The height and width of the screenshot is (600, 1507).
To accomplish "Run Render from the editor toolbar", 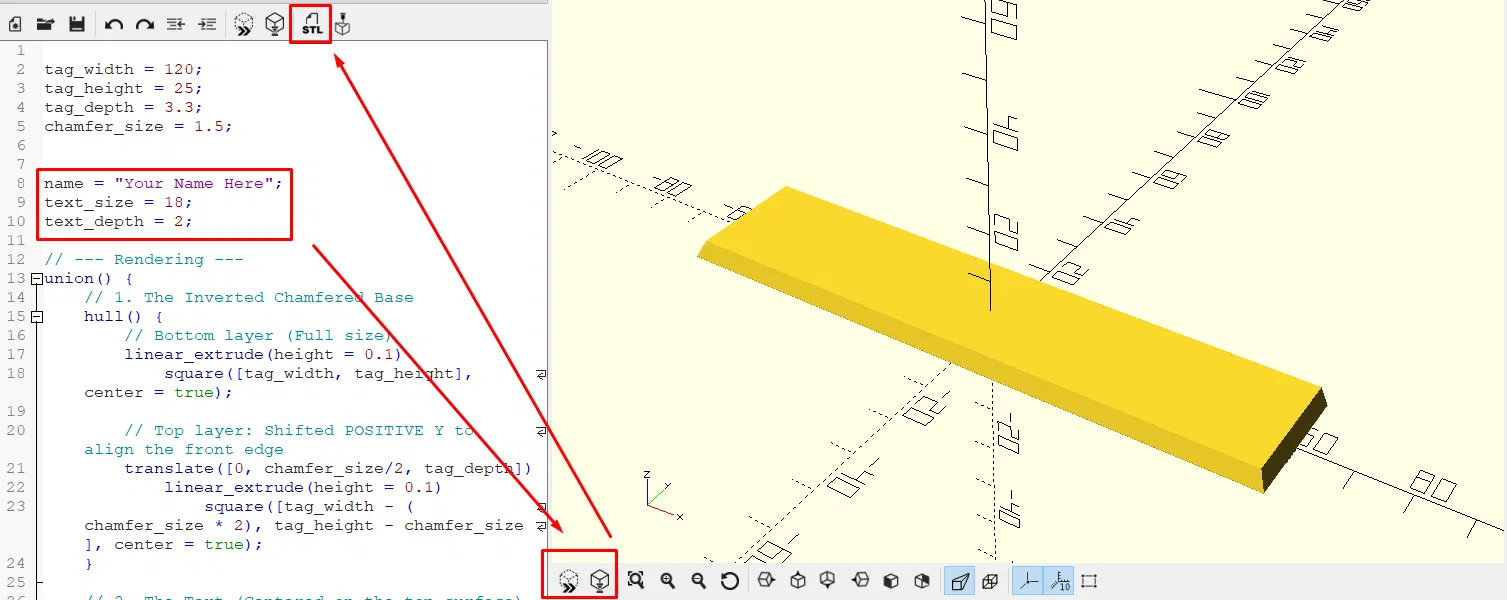I will [x=274, y=24].
